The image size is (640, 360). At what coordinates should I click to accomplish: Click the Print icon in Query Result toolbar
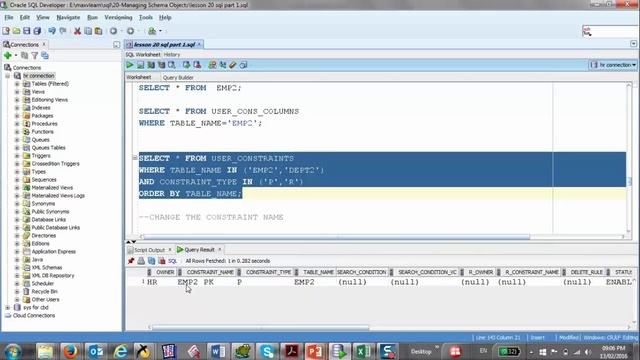coord(141,261)
